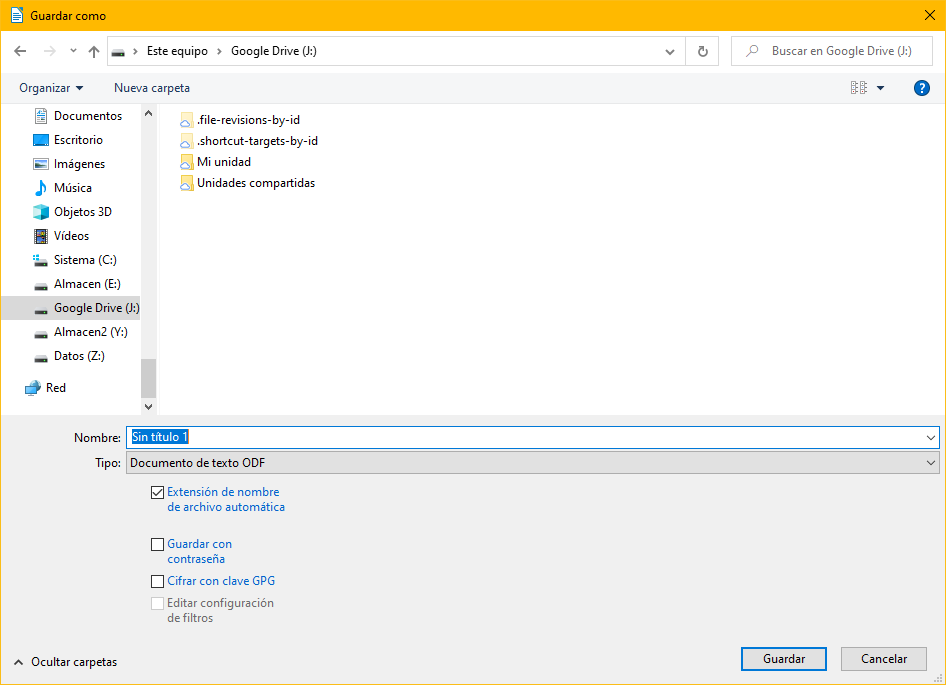Image resolution: width=946 pixels, height=685 pixels.
Task: Enable Cifrar con clave GPG checkbox
Action: click(x=157, y=581)
